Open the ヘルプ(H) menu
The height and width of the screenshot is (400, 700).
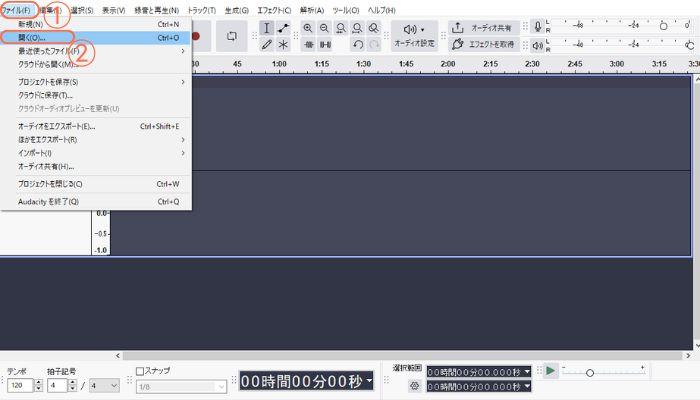(x=382, y=10)
